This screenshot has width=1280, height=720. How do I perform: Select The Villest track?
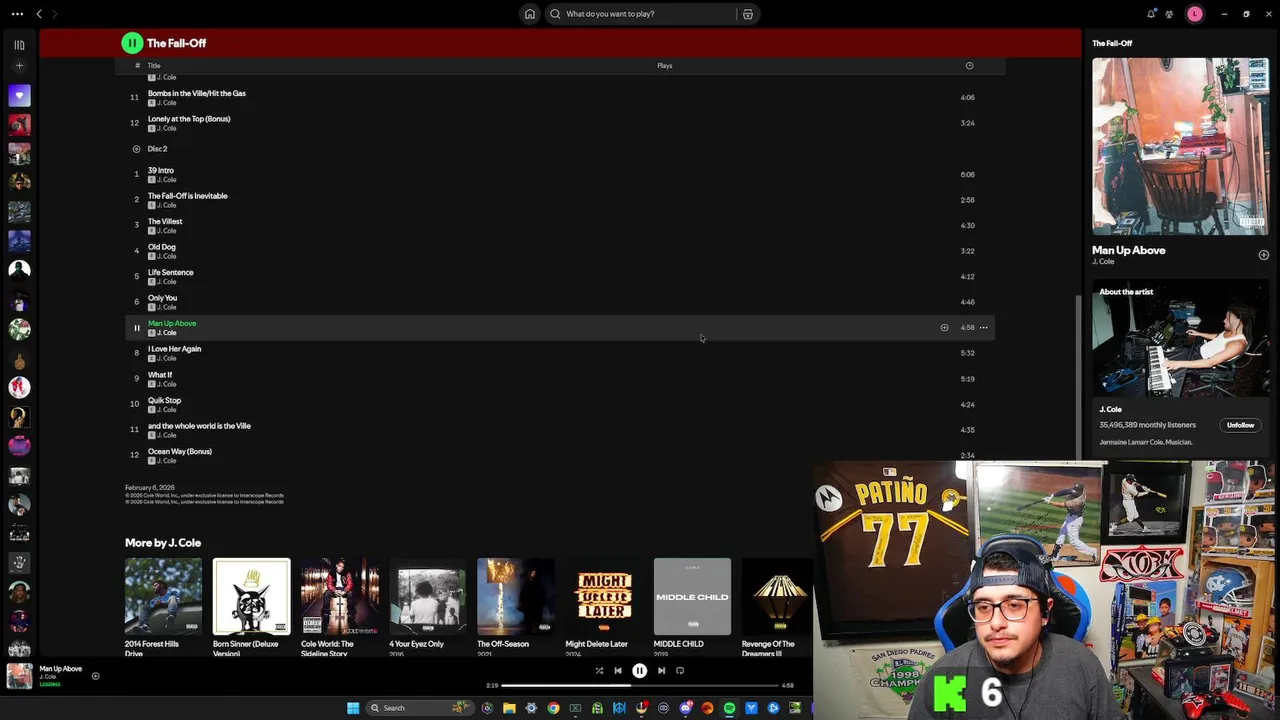(165, 222)
